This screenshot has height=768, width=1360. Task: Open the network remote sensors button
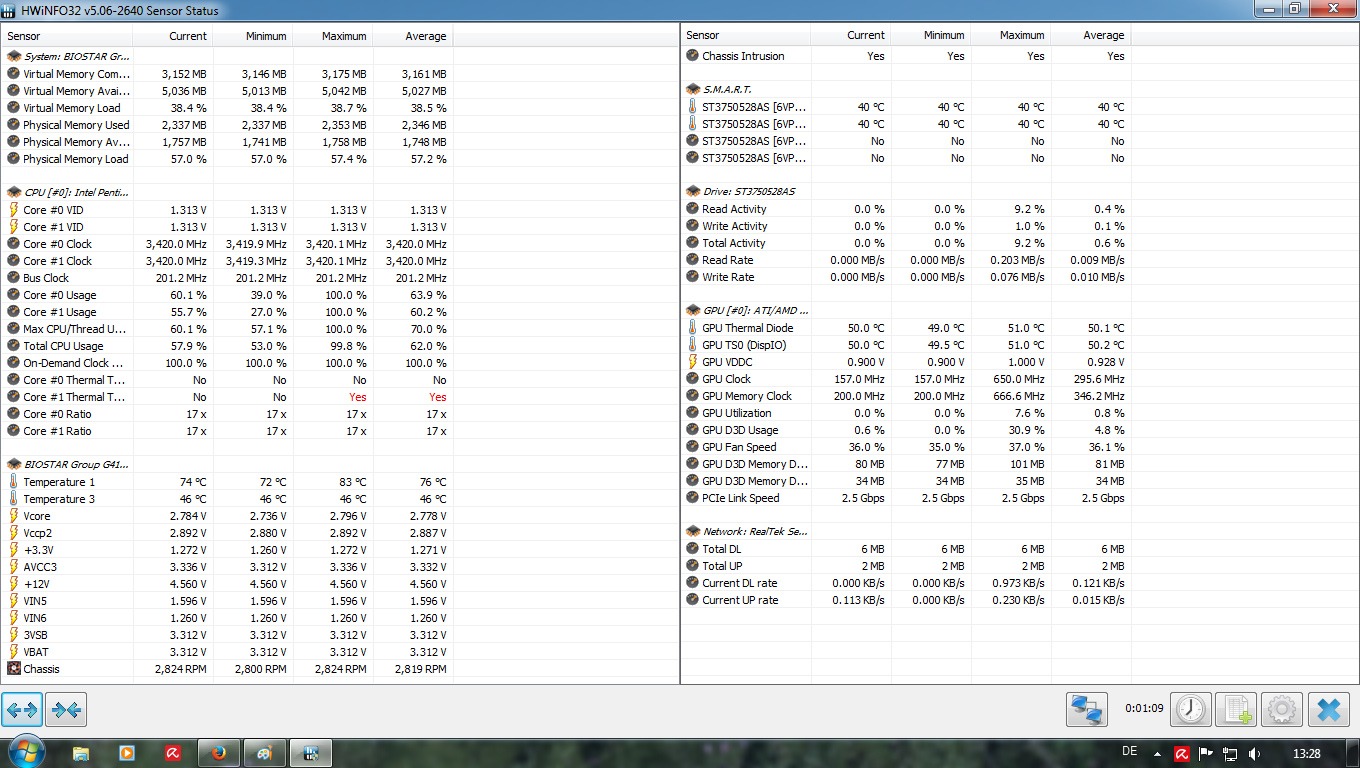click(x=1086, y=710)
